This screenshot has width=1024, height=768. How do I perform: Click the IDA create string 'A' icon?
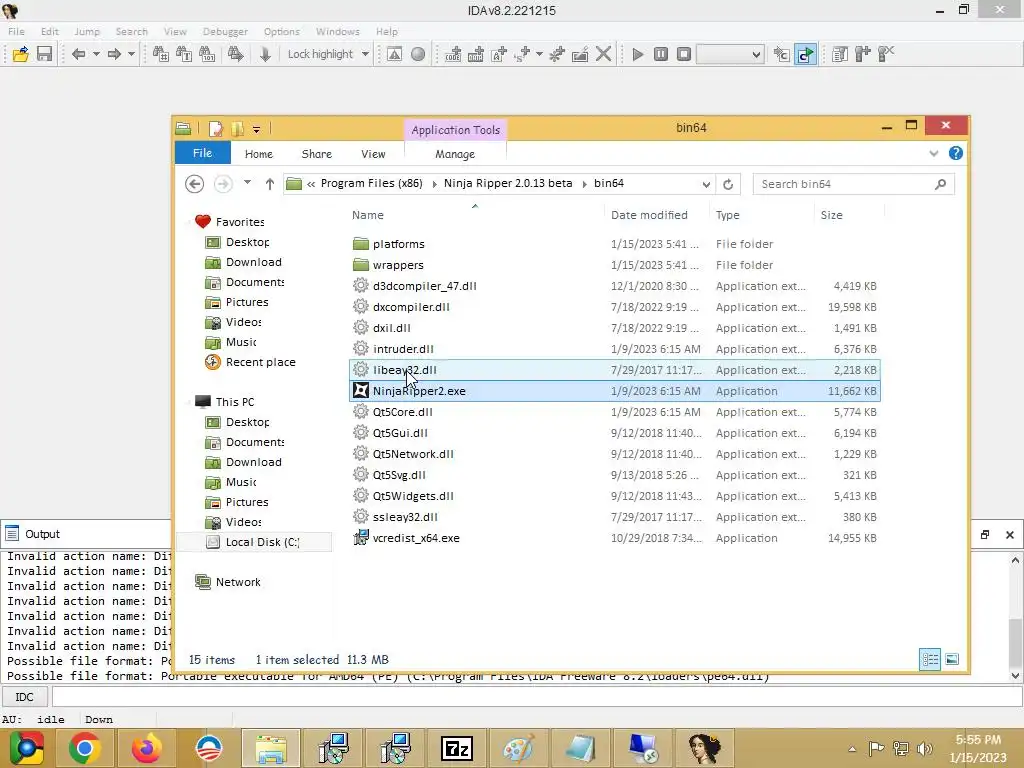(499, 54)
